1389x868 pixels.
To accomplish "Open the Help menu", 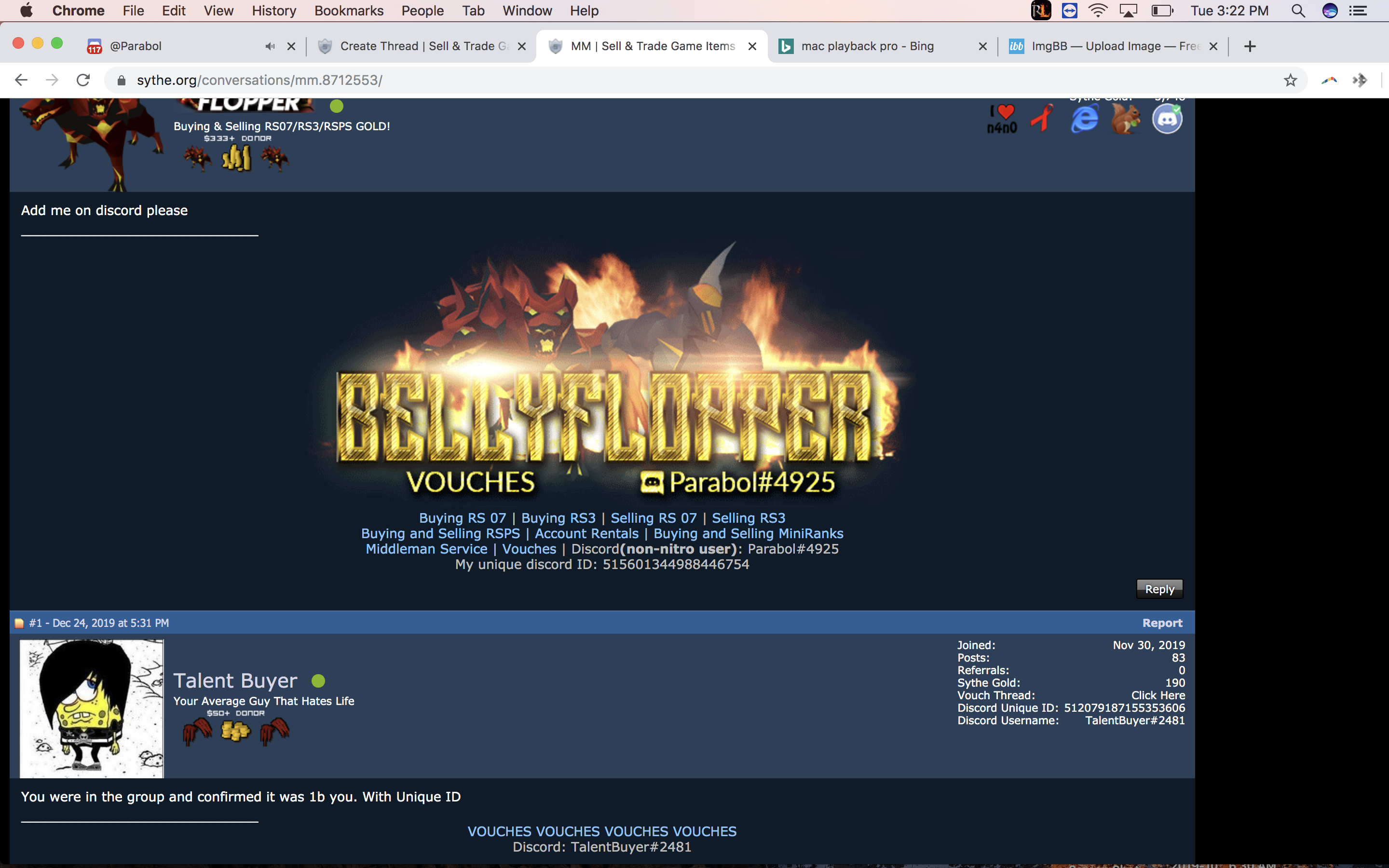I will [585, 10].
